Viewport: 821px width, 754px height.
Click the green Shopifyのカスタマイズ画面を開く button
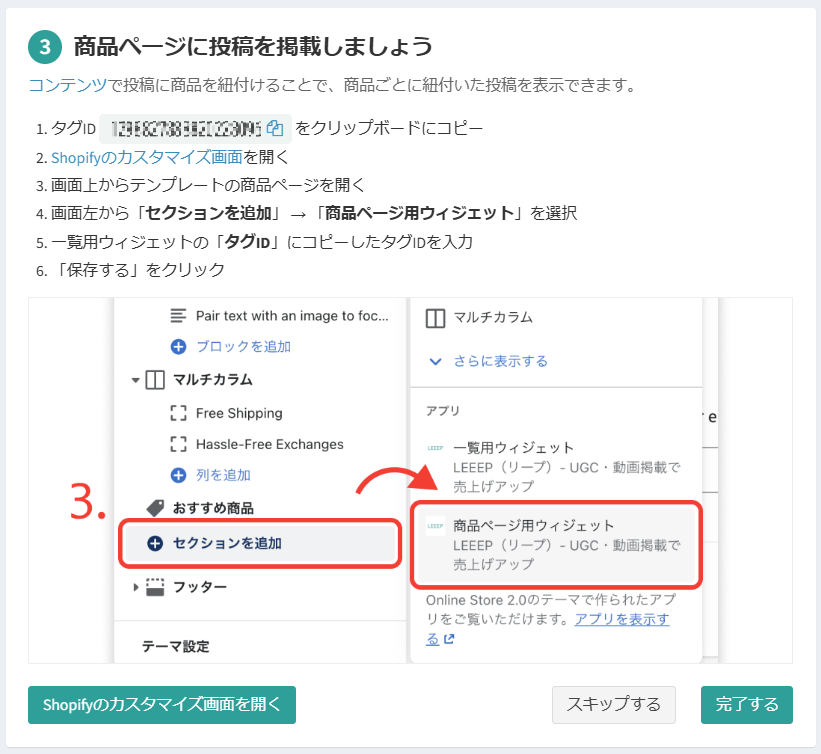click(x=162, y=705)
